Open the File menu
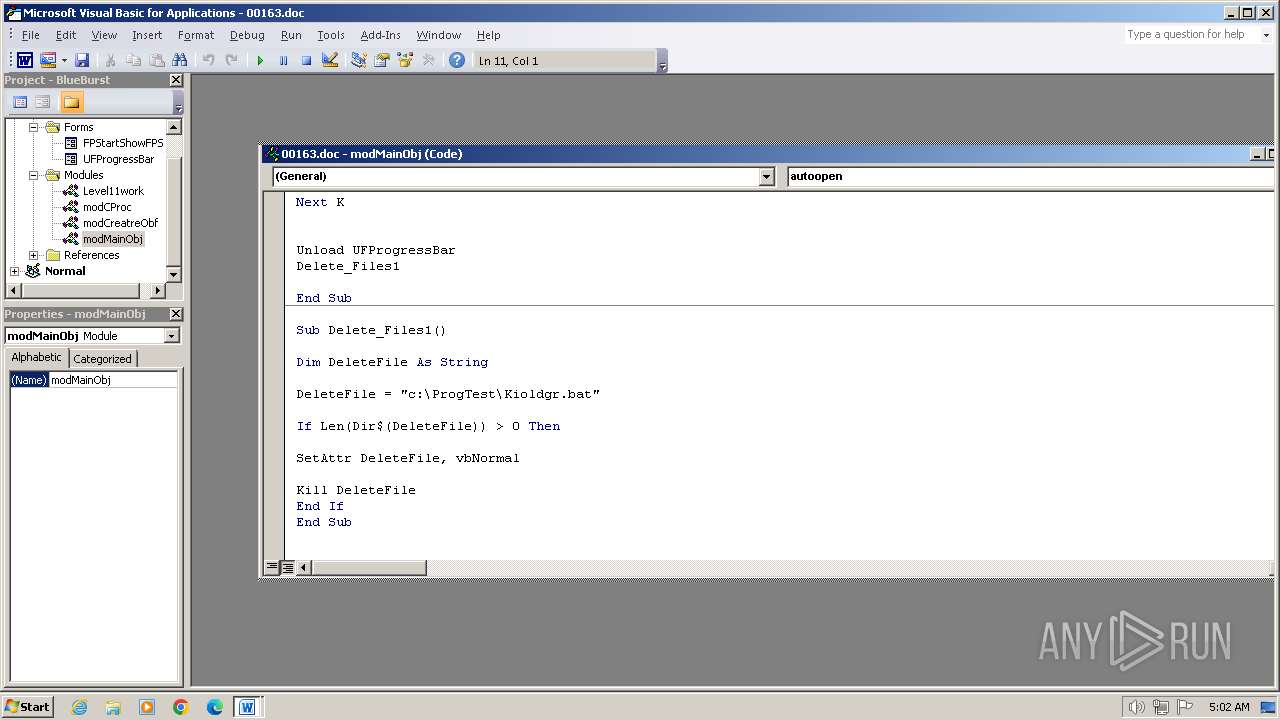This screenshot has width=1280, height=720. pos(31,35)
